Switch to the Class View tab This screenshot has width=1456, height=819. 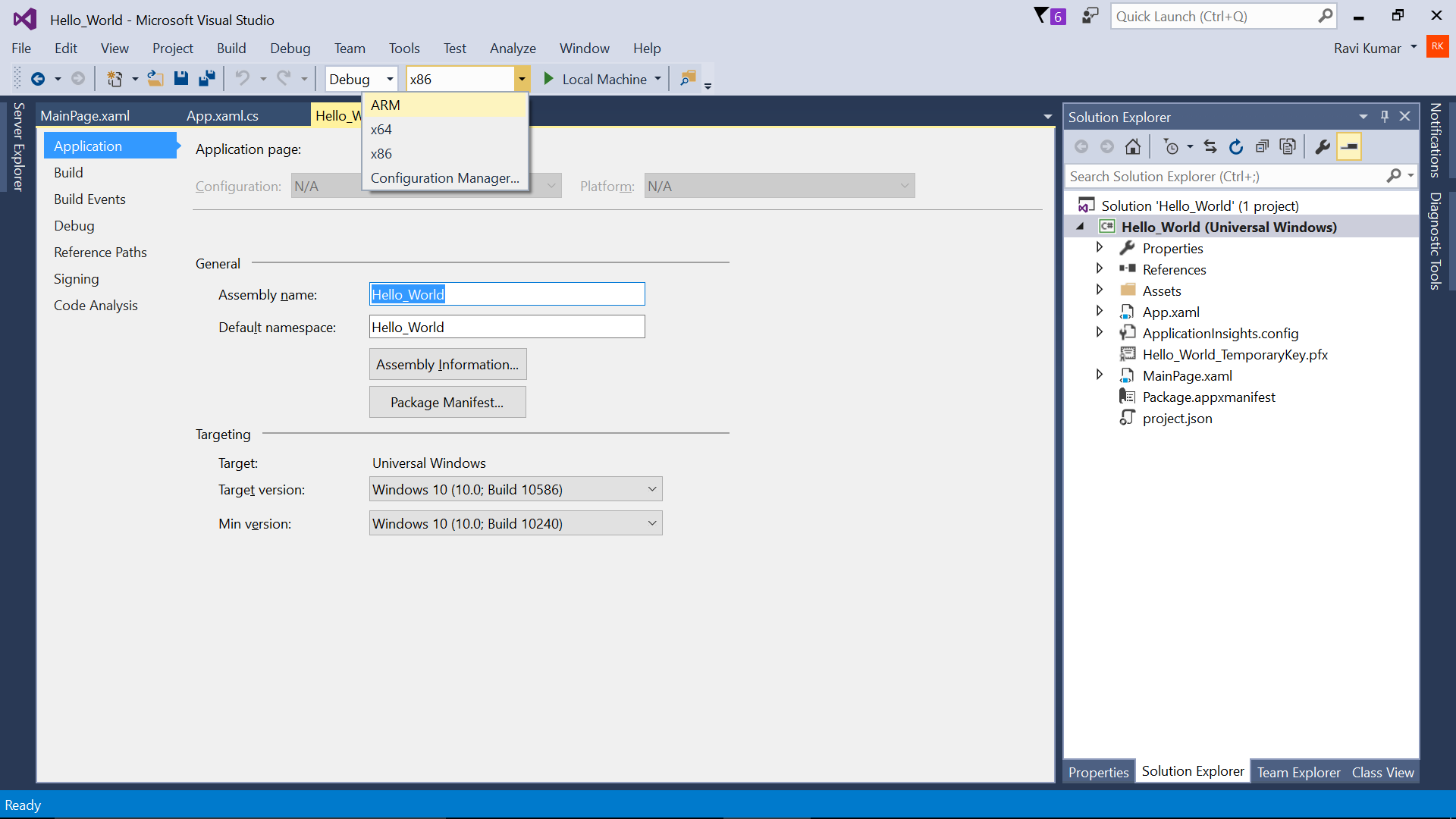pos(1382,772)
